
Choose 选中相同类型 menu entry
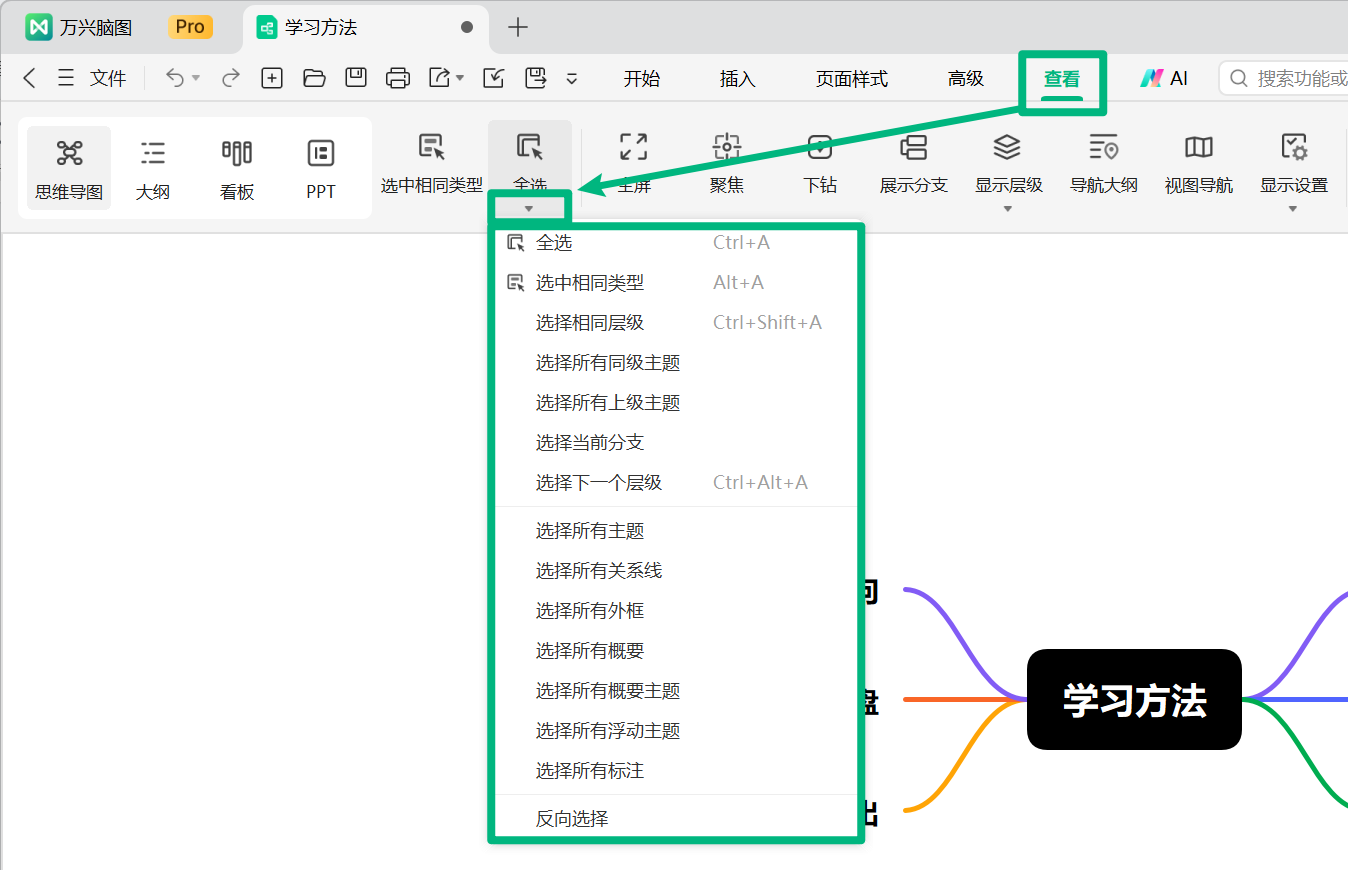(675, 283)
